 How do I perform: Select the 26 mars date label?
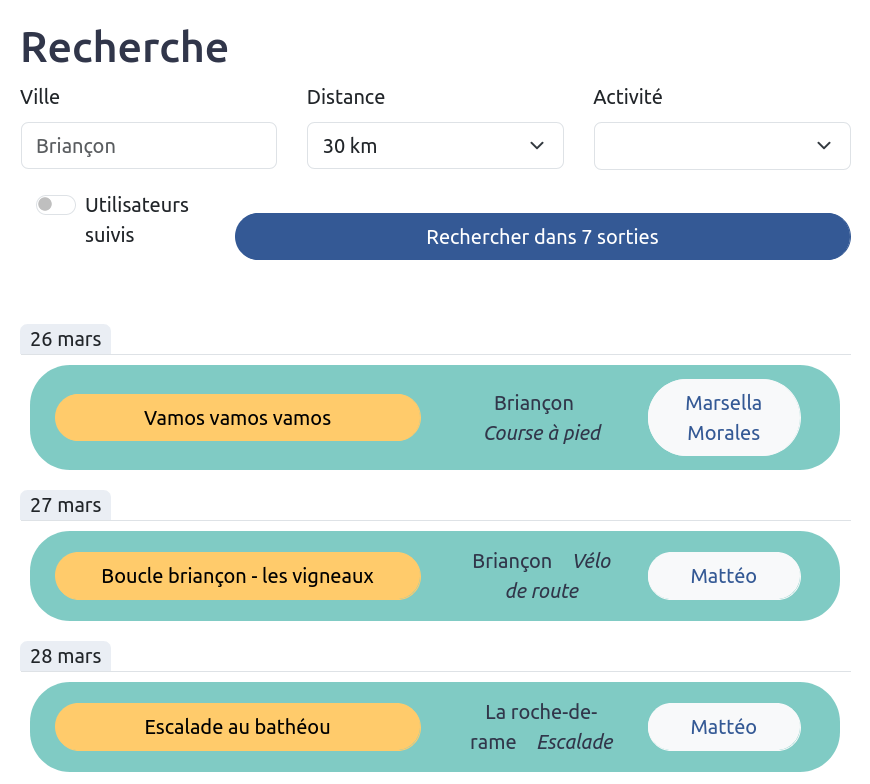tap(64, 339)
